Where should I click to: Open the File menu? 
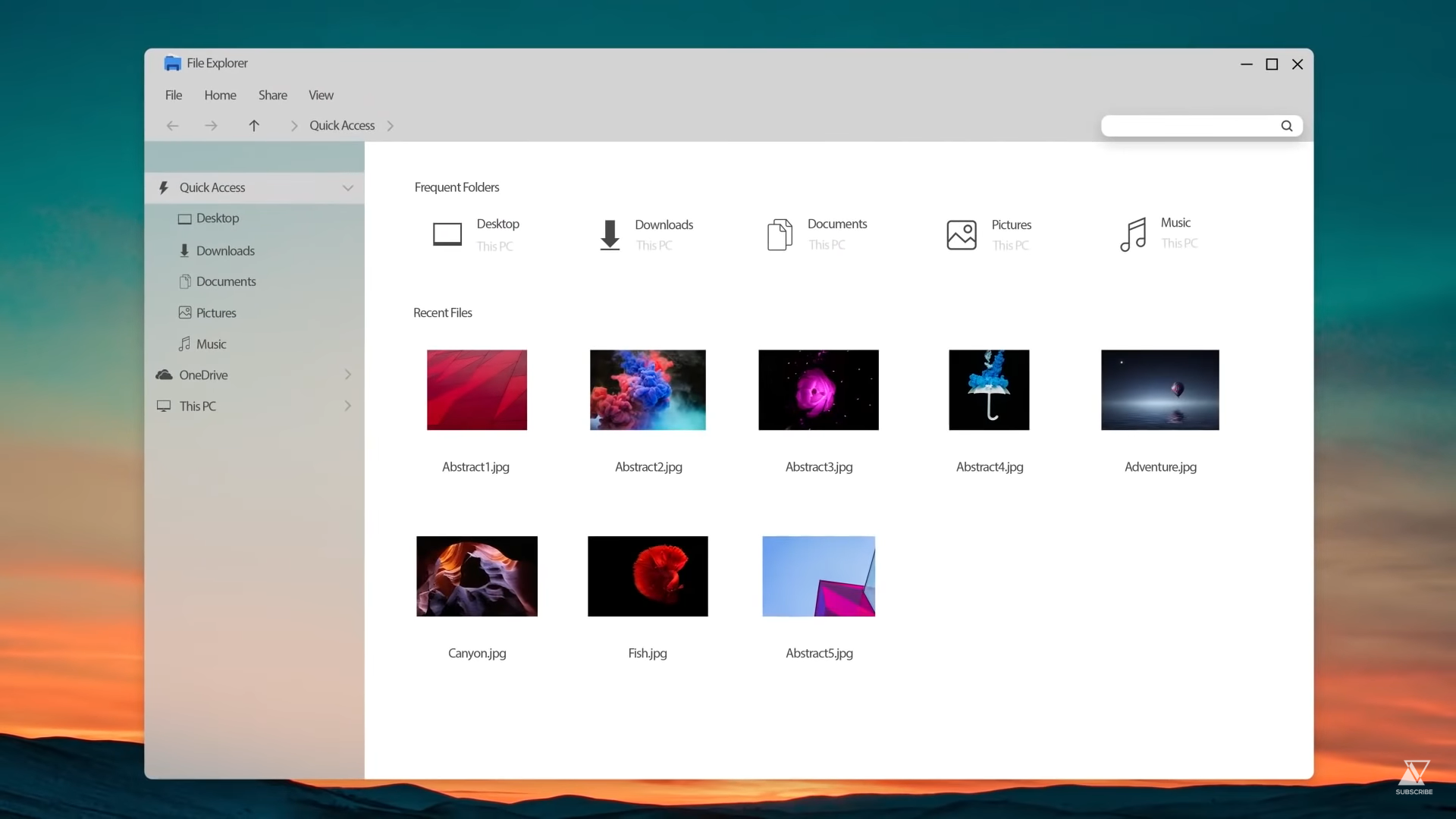[x=174, y=95]
